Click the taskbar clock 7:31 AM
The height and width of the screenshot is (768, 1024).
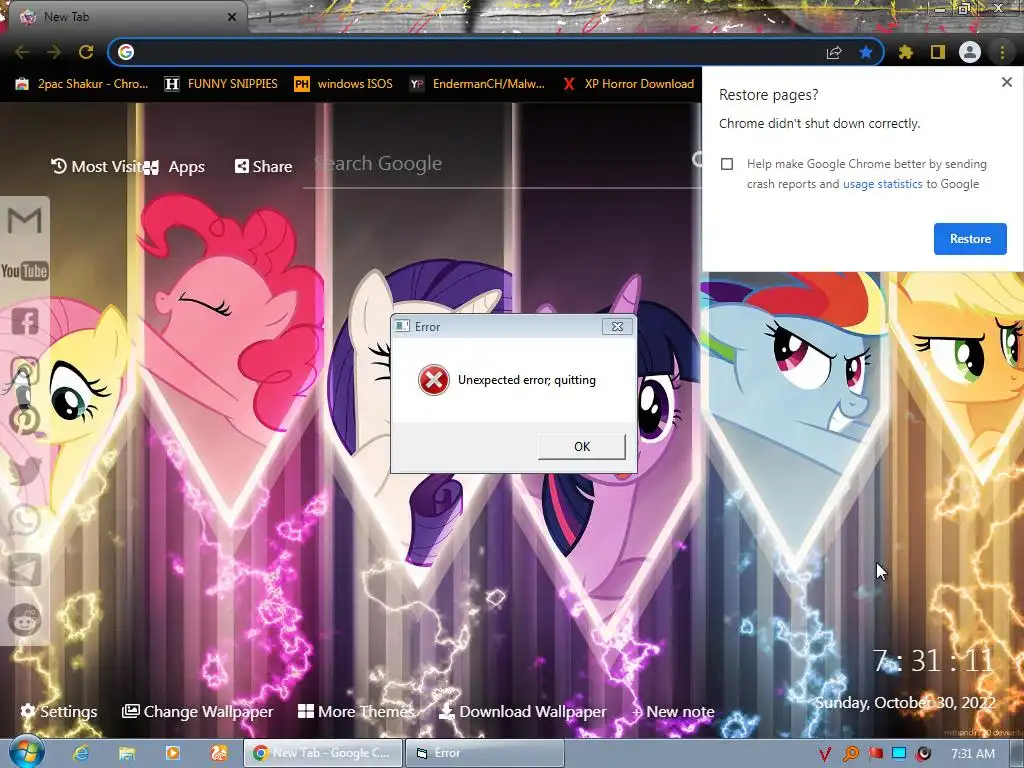click(x=972, y=754)
